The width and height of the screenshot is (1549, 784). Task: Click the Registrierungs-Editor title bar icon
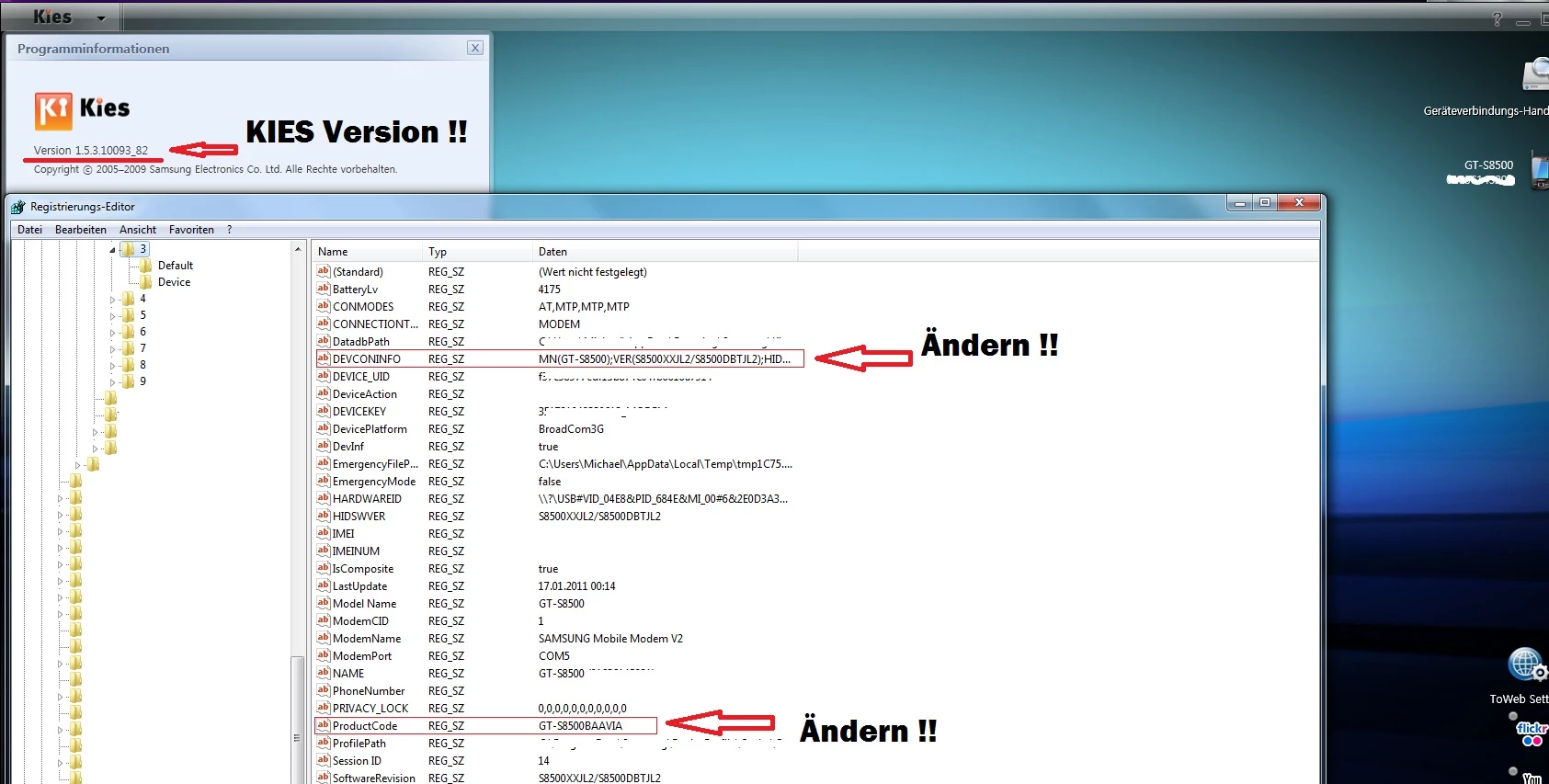18,207
